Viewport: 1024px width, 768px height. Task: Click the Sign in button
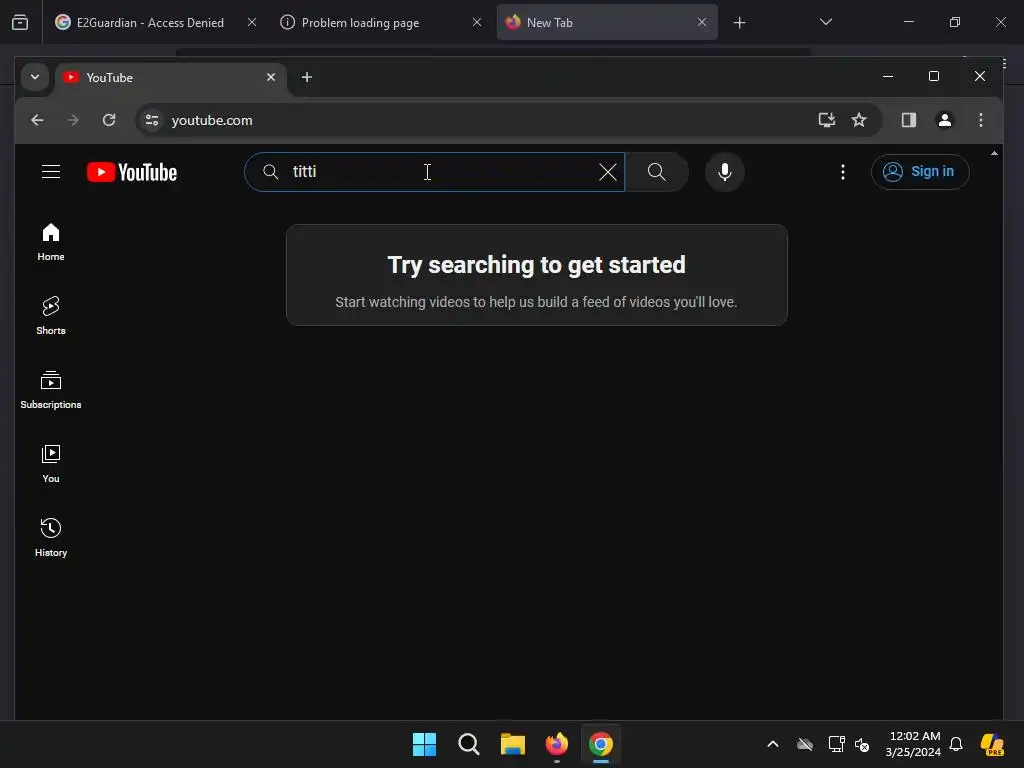tap(920, 172)
